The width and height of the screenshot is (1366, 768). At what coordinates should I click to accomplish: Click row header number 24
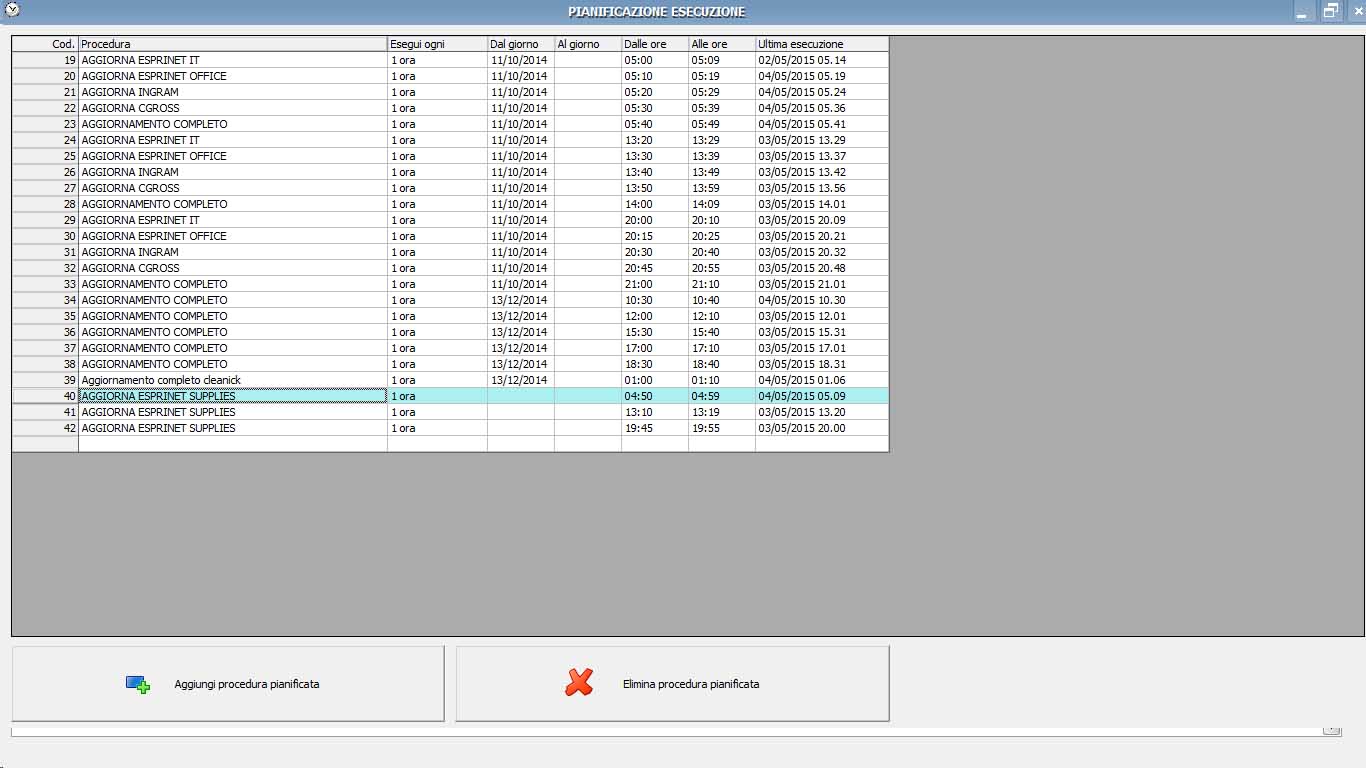(45, 140)
